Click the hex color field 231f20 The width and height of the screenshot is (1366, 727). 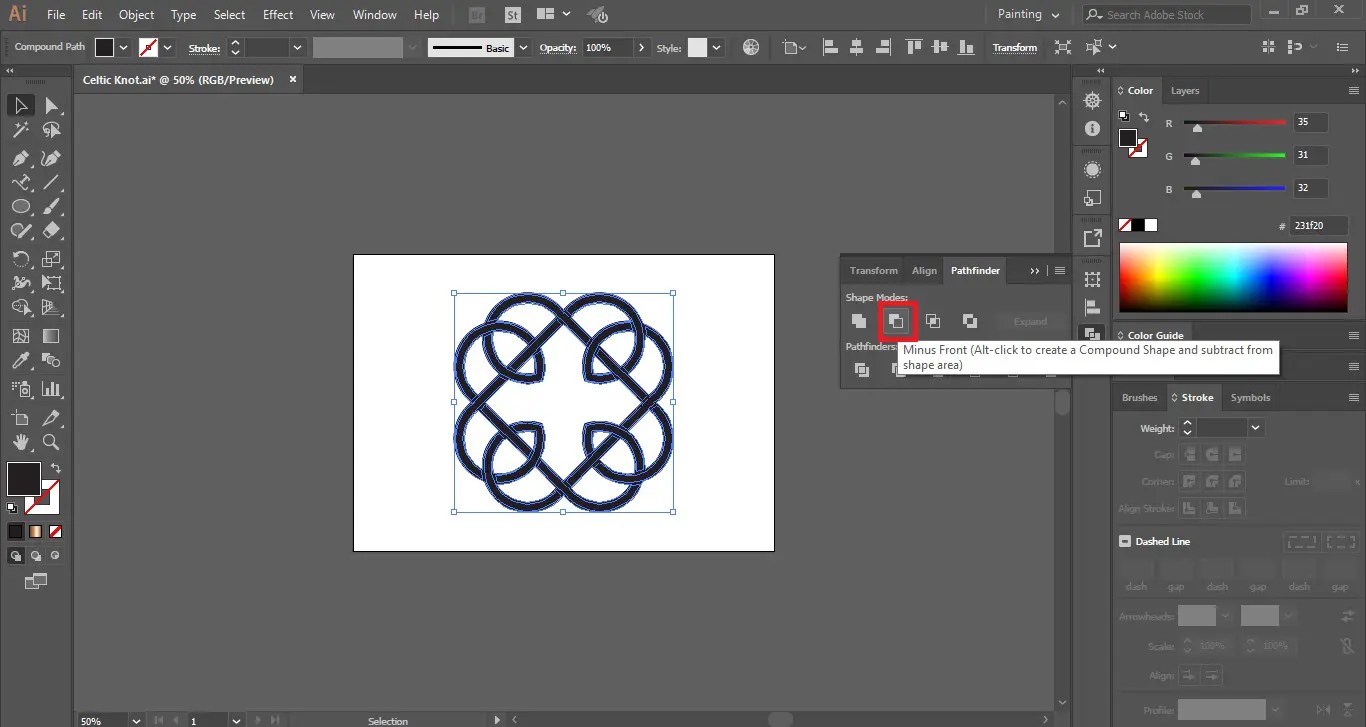click(x=1318, y=226)
